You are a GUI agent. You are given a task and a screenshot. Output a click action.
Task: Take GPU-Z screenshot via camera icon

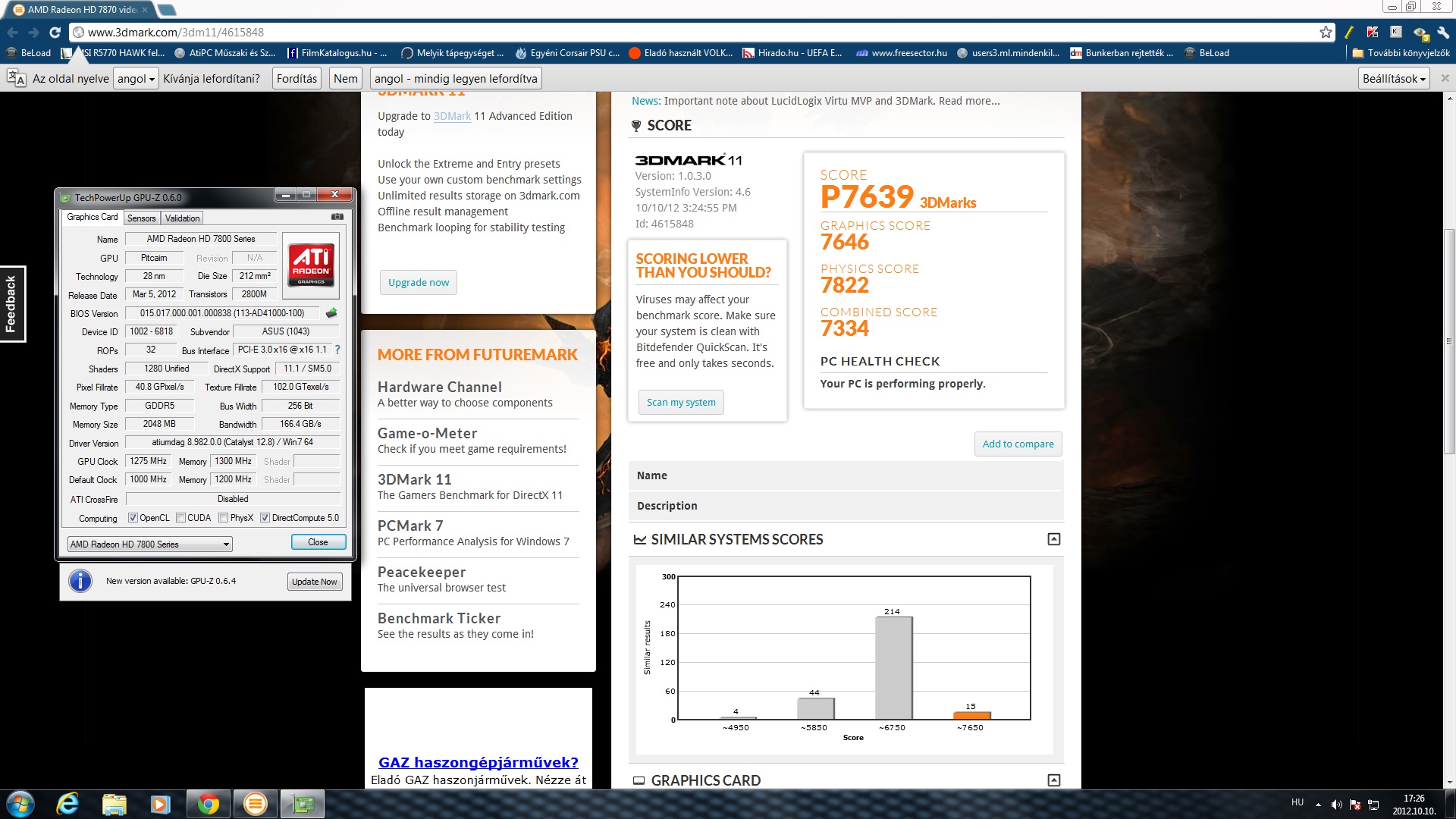337,217
